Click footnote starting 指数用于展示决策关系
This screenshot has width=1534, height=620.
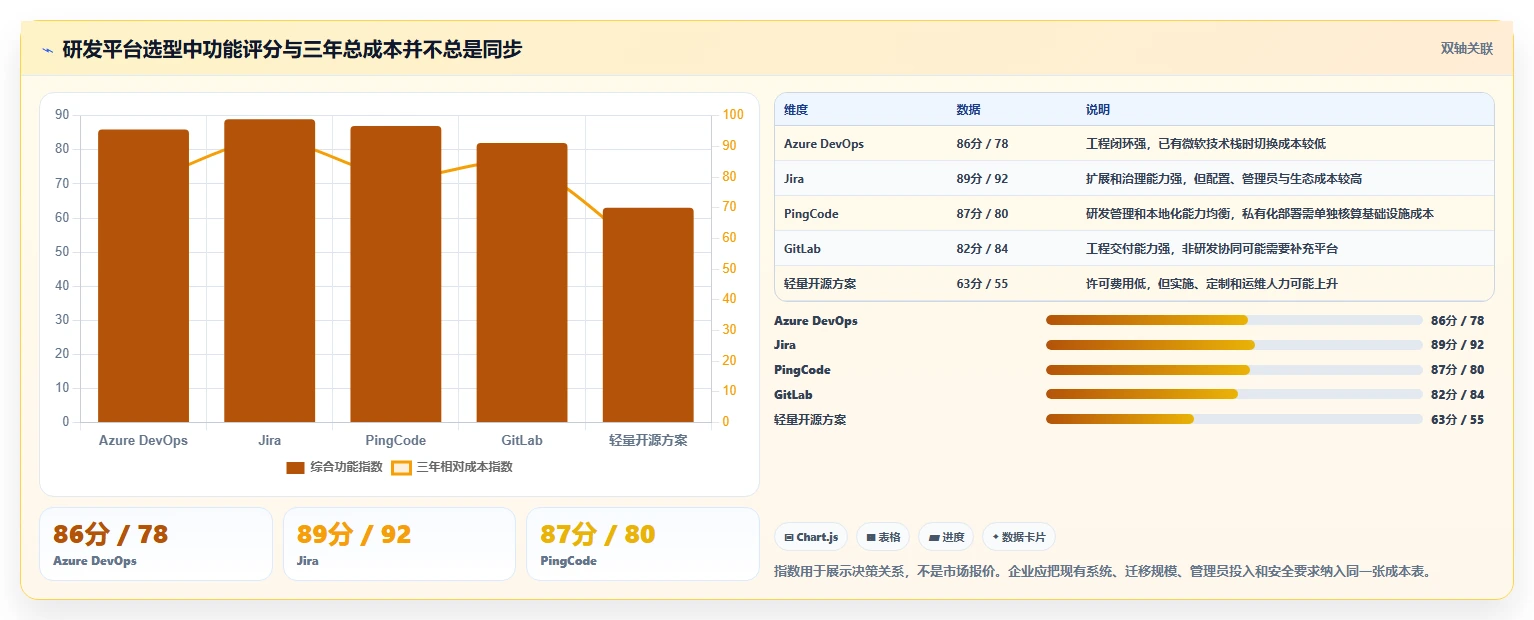1105,572
